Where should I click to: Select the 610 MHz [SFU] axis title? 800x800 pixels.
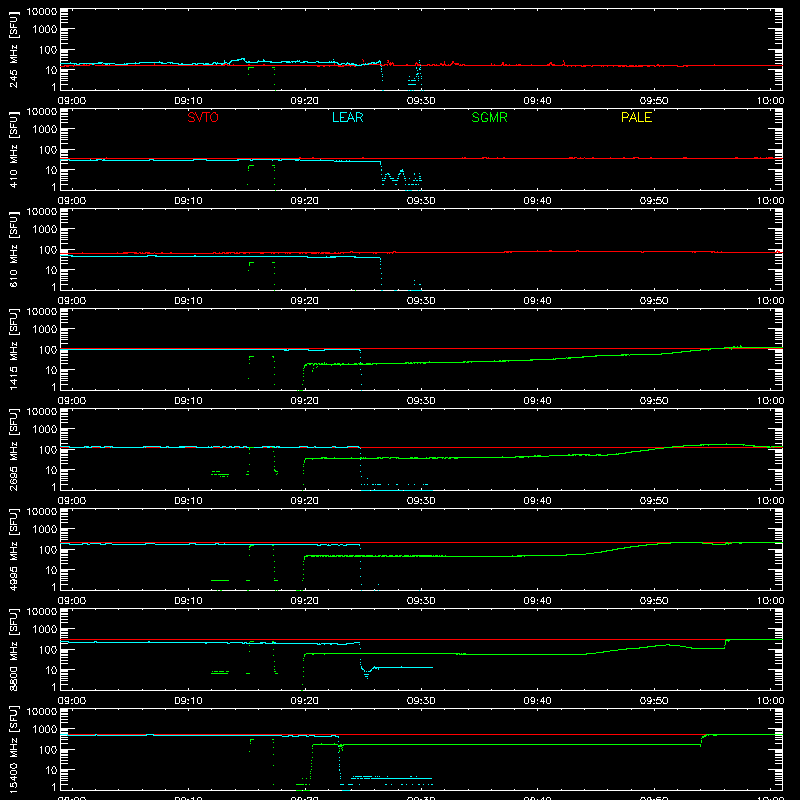point(13,249)
